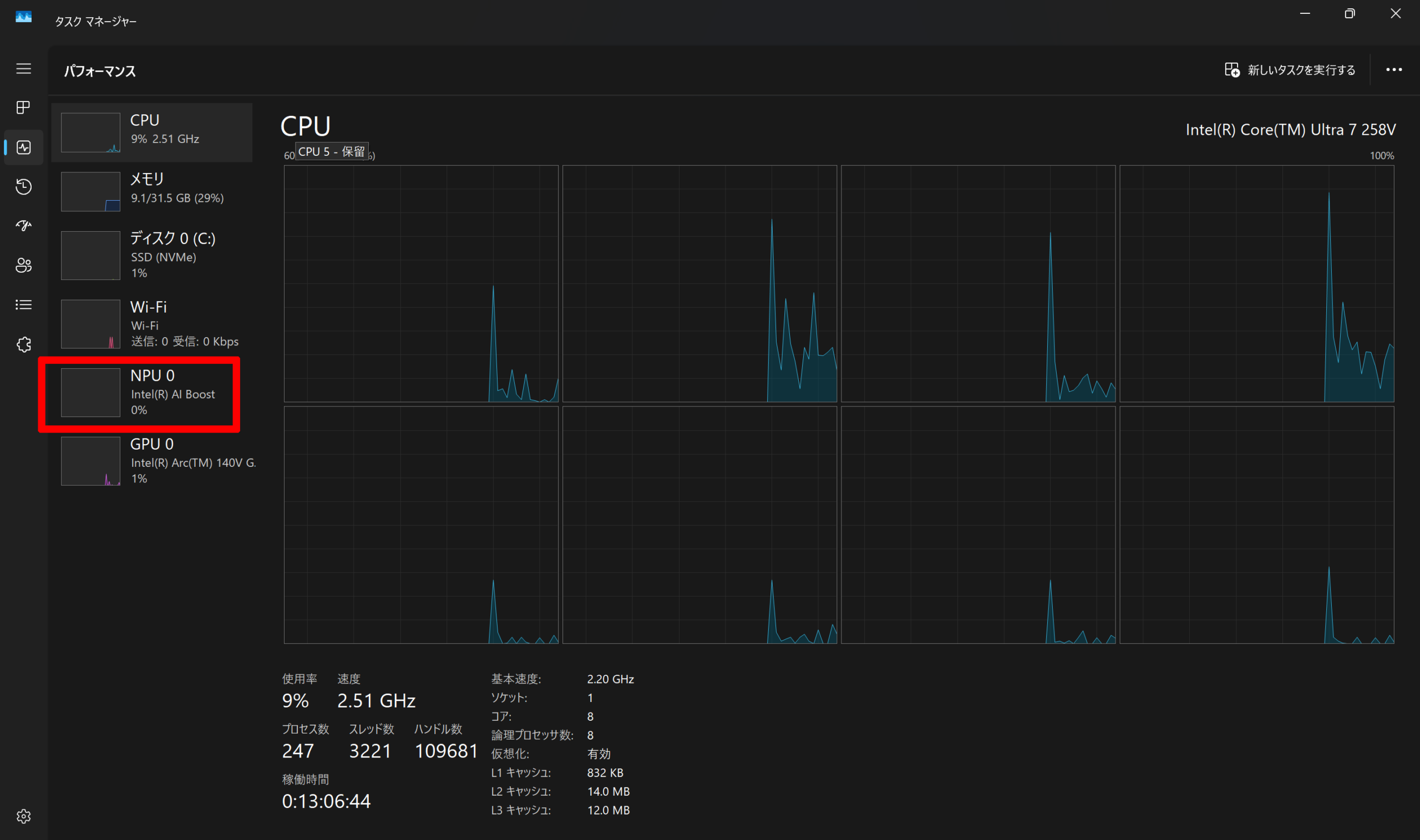
Task: Click the Task Manager title bar icon
Action: pyautogui.click(x=23, y=17)
